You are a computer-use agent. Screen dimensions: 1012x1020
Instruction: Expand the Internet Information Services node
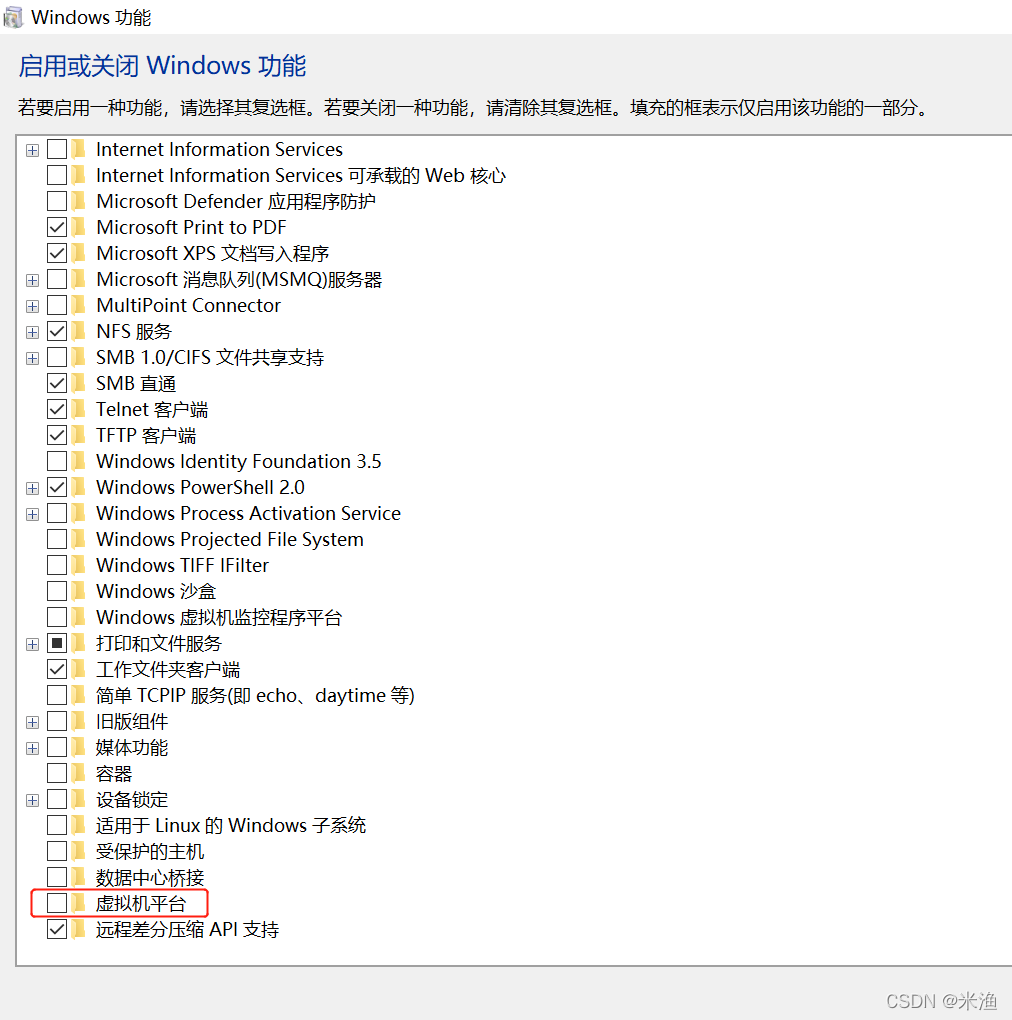click(x=33, y=150)
